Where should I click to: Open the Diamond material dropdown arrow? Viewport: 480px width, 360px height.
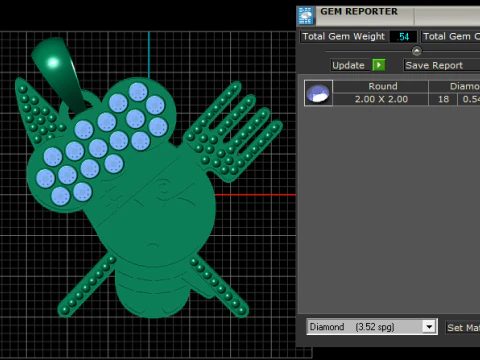click(x=429, y=326)
